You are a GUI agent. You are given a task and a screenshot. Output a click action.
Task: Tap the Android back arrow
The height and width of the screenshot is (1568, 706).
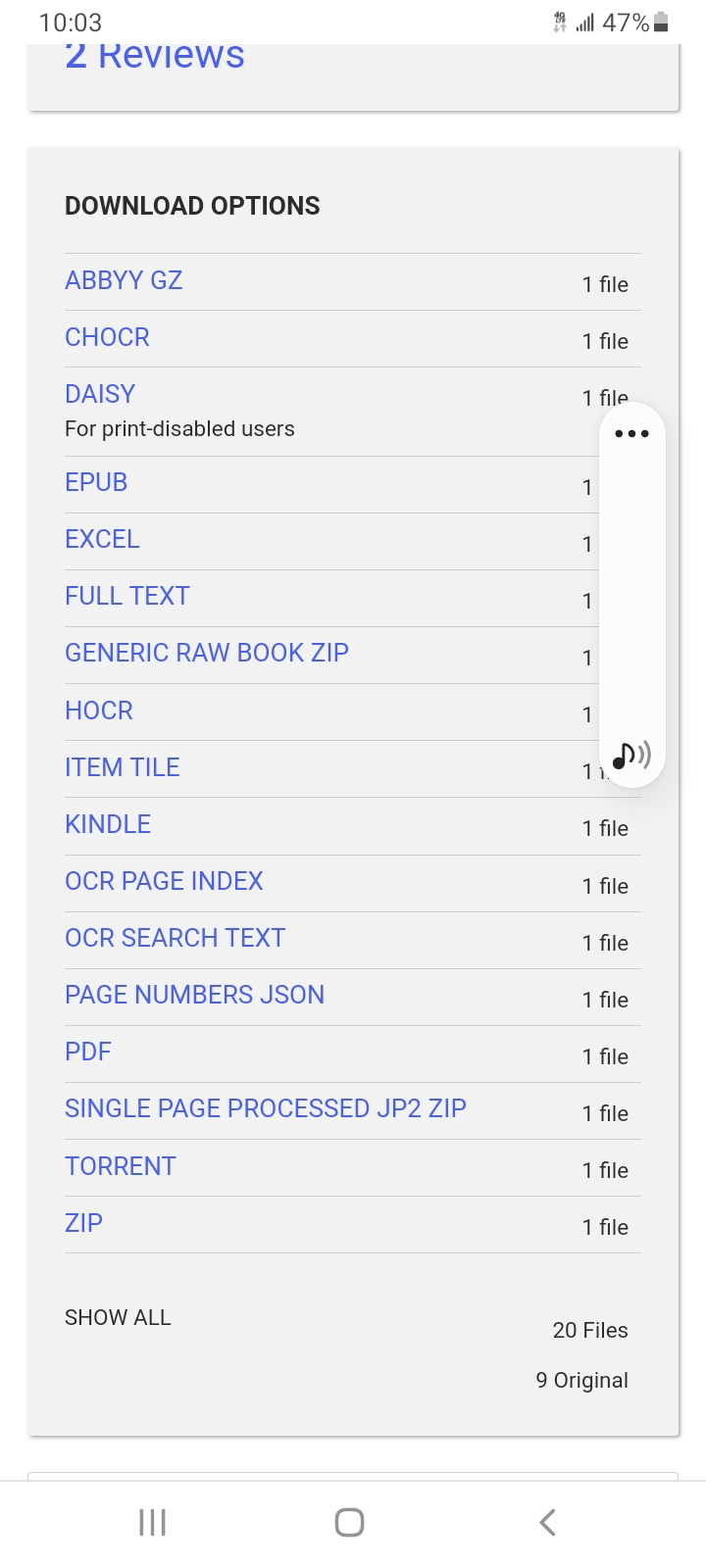click(x=548, y=1522)
